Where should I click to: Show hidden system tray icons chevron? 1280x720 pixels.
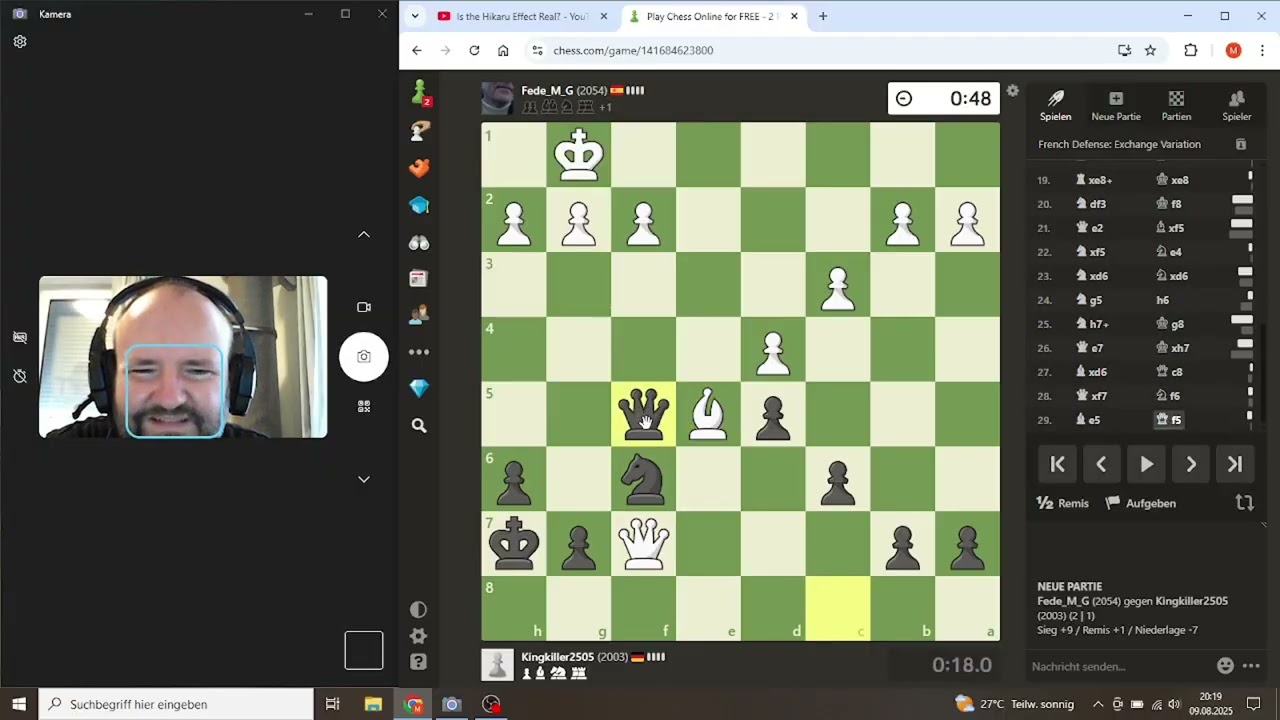pos(1098,704)
